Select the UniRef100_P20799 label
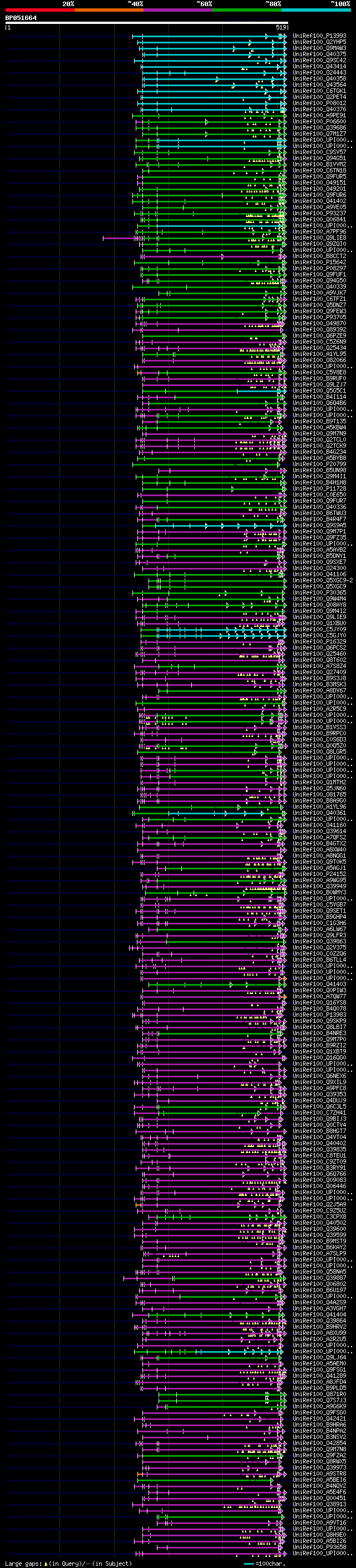 coord(319,464)
